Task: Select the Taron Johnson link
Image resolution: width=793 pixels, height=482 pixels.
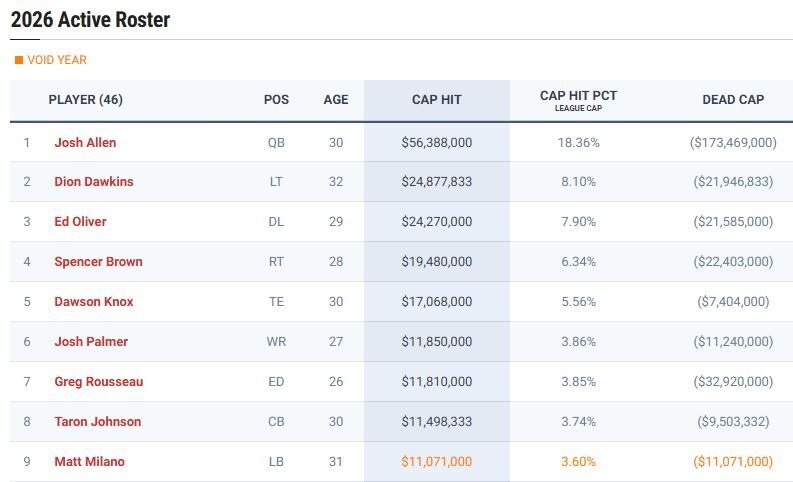Action: pyautogui.click(x=97, y=422)
